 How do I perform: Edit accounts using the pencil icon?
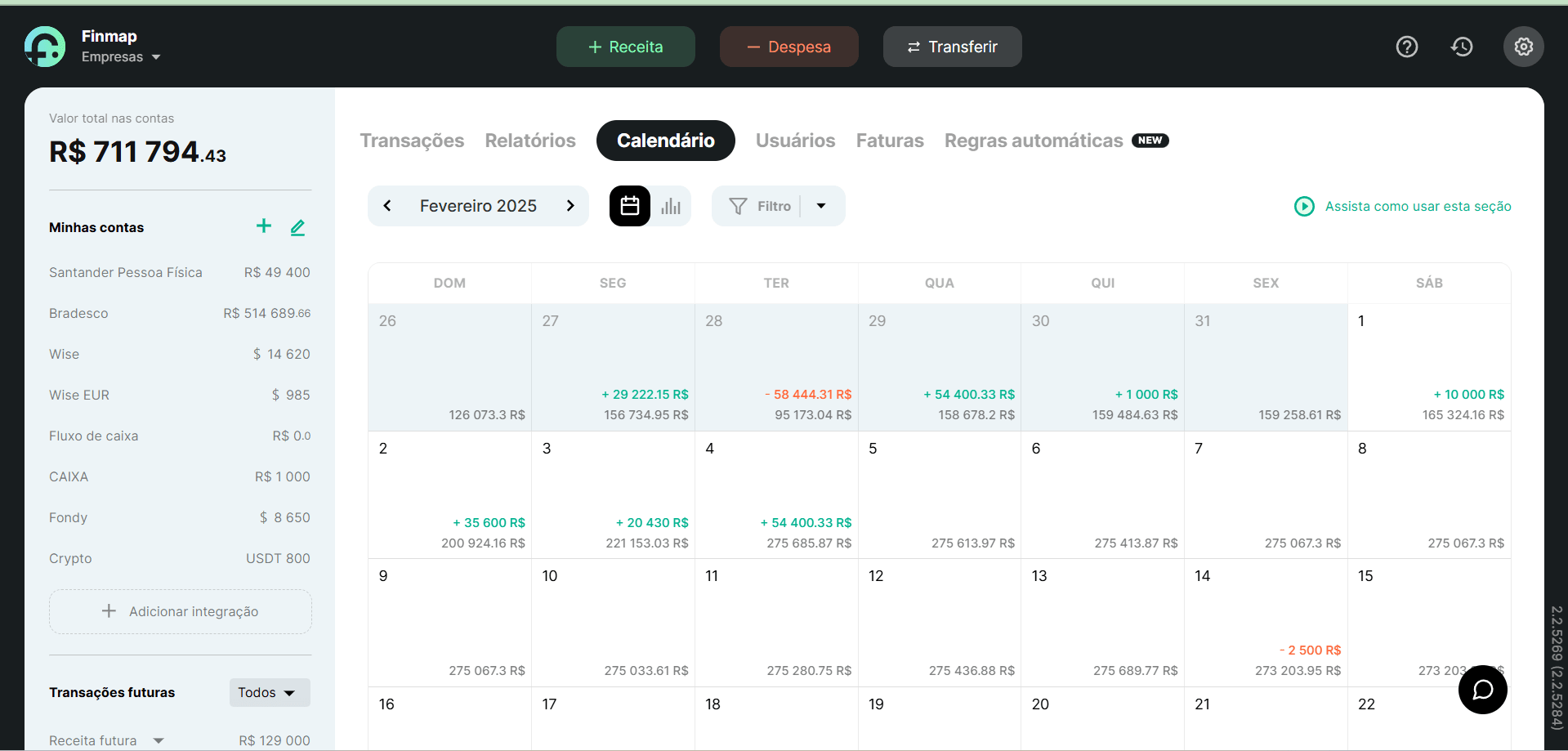click(x=297, y=227)
